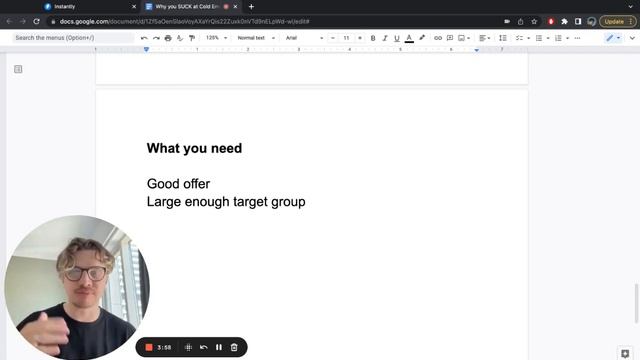
Task: Insert a link
Action: pos(438,38)
